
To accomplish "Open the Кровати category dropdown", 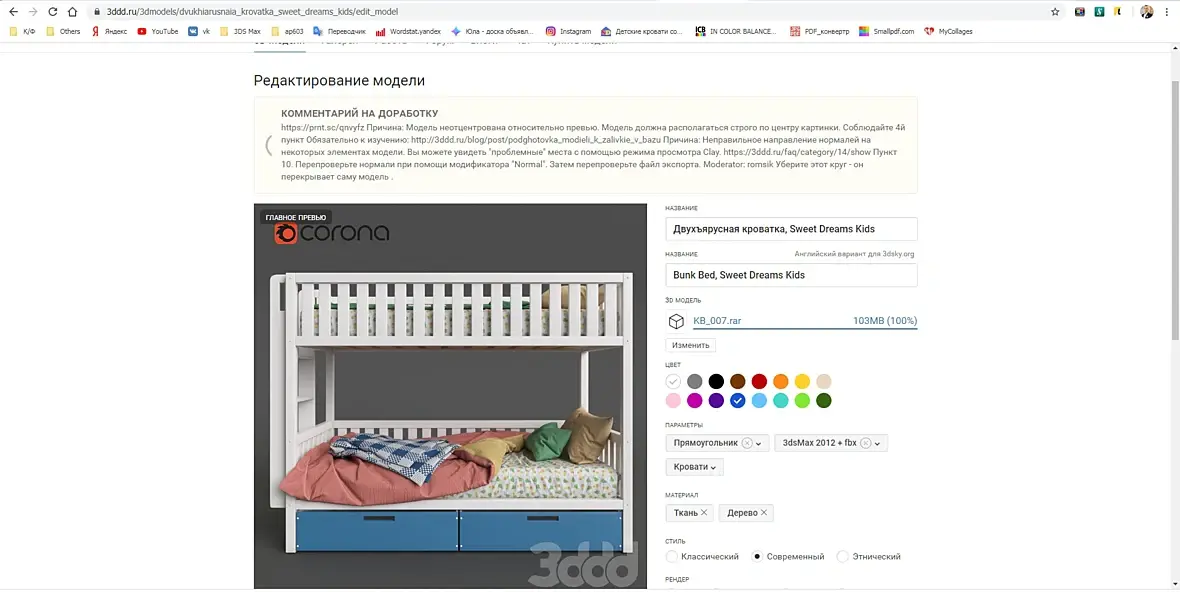I will (x=694, y=467).
